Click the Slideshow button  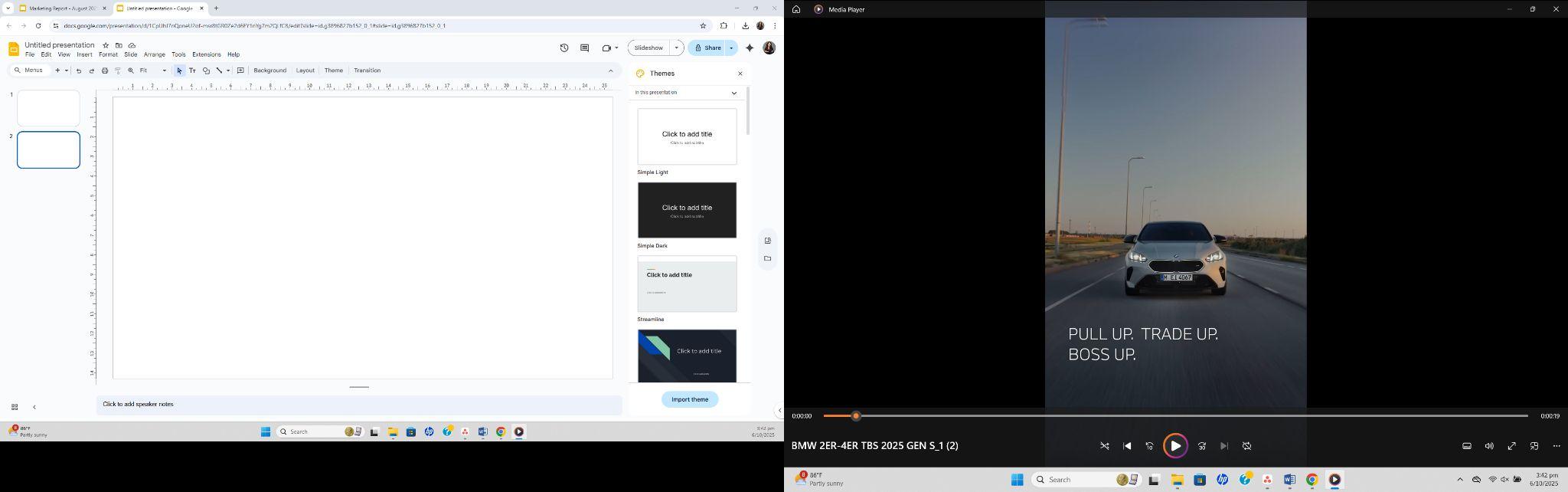coord(649,48)
